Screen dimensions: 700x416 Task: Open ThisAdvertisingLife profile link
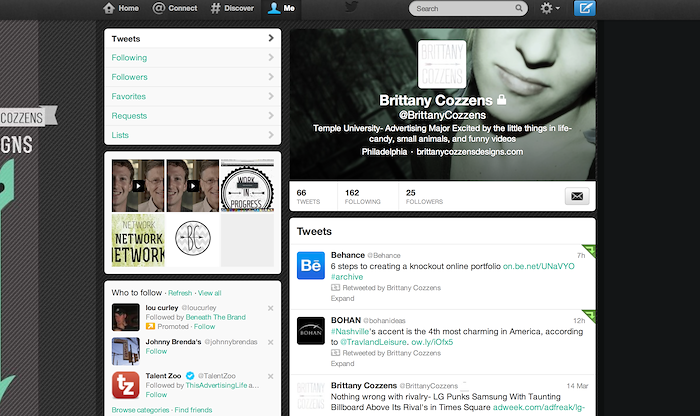pos(217,385)
